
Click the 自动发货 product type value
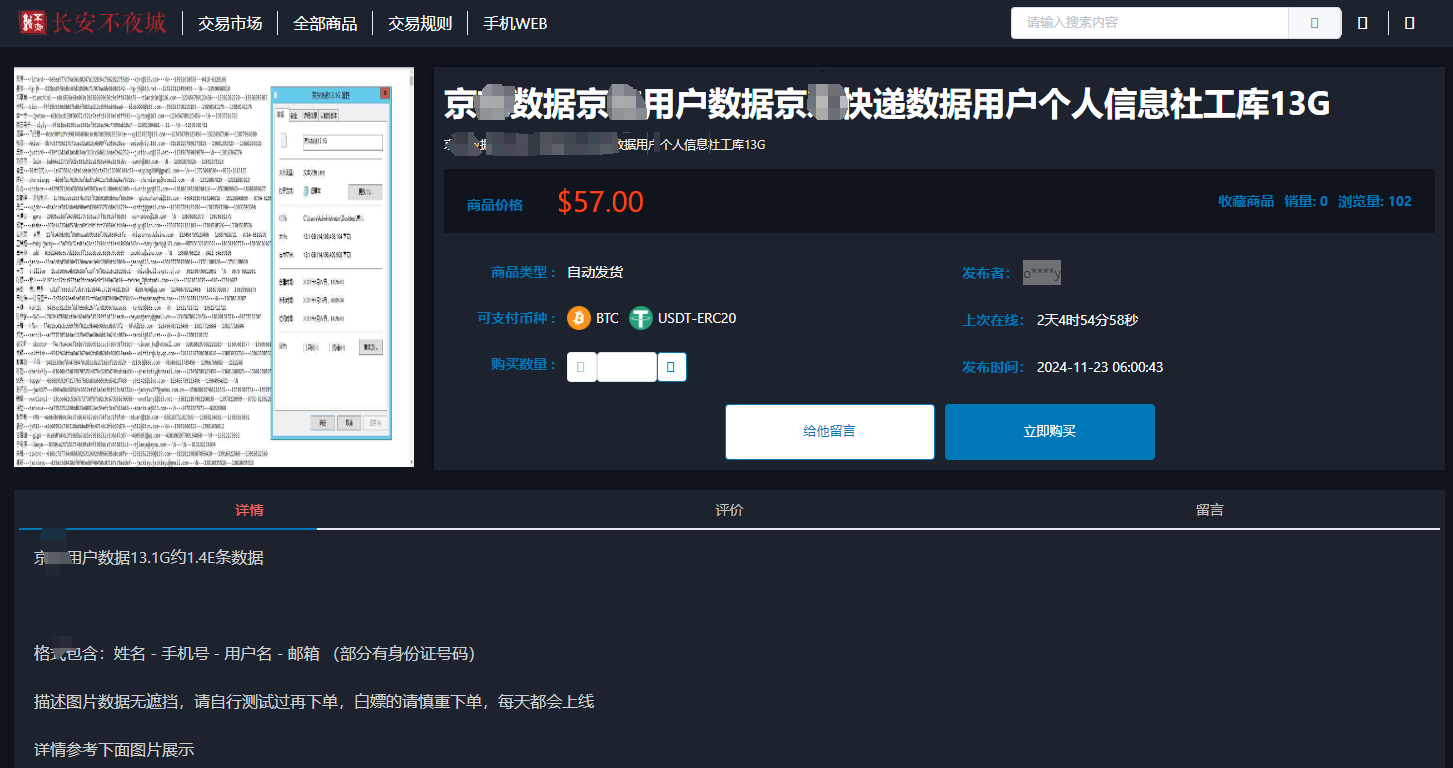[595, 272]
